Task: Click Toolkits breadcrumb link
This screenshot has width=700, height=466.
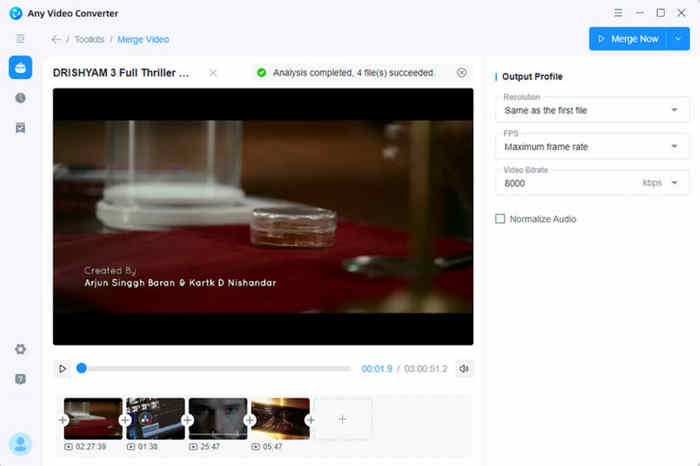Action: (89, 39)
